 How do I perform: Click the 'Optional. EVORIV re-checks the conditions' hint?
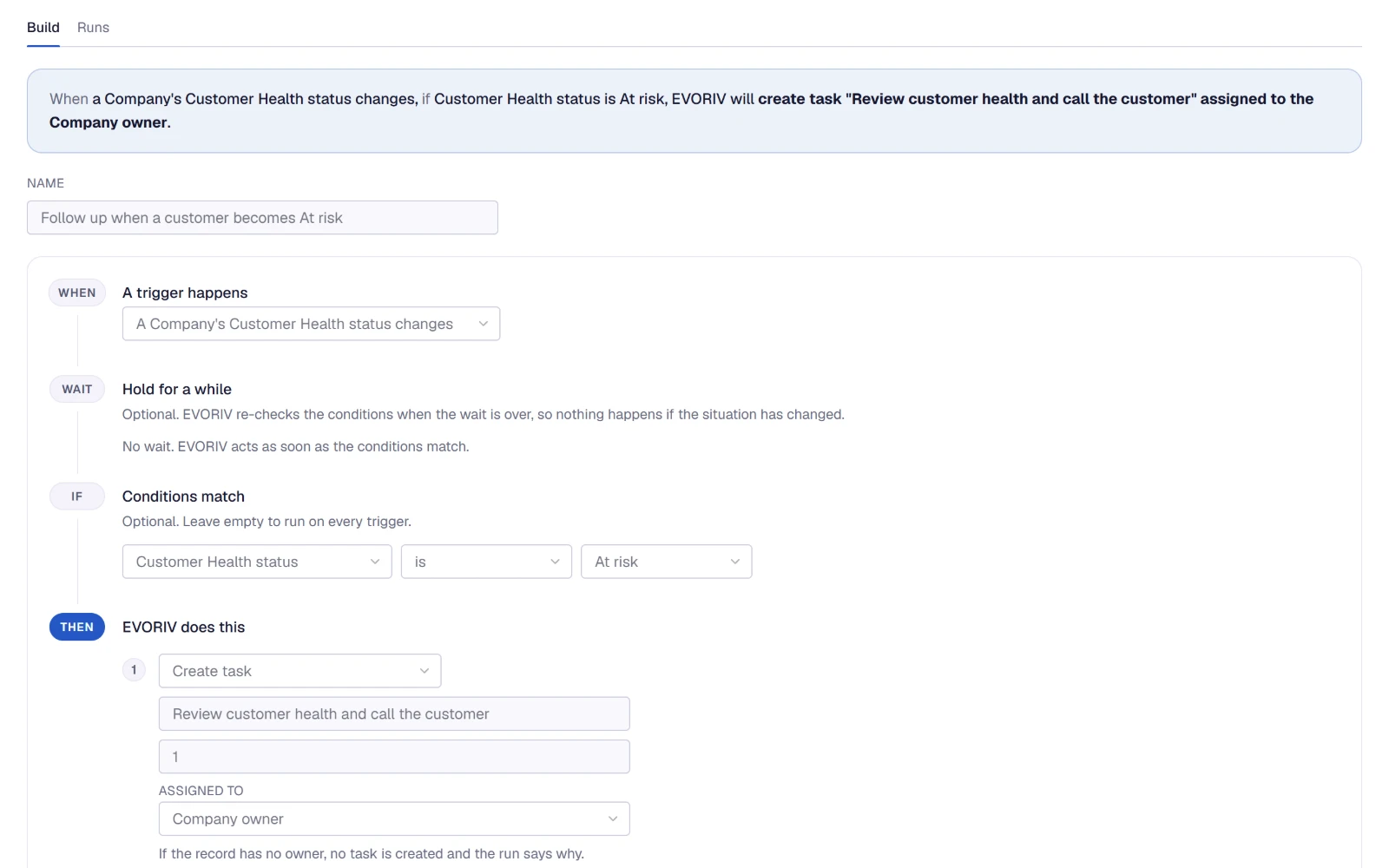click(483, 415)
